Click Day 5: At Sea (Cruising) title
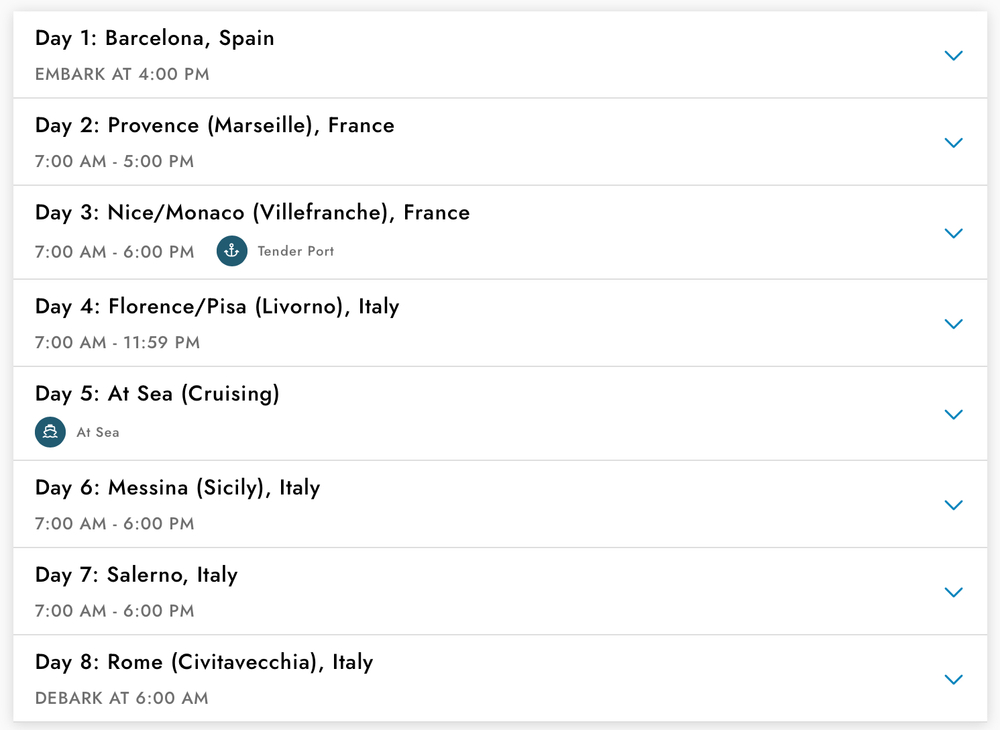The width and height of the screenshot is (1000, 730). (x=157, y=393)
